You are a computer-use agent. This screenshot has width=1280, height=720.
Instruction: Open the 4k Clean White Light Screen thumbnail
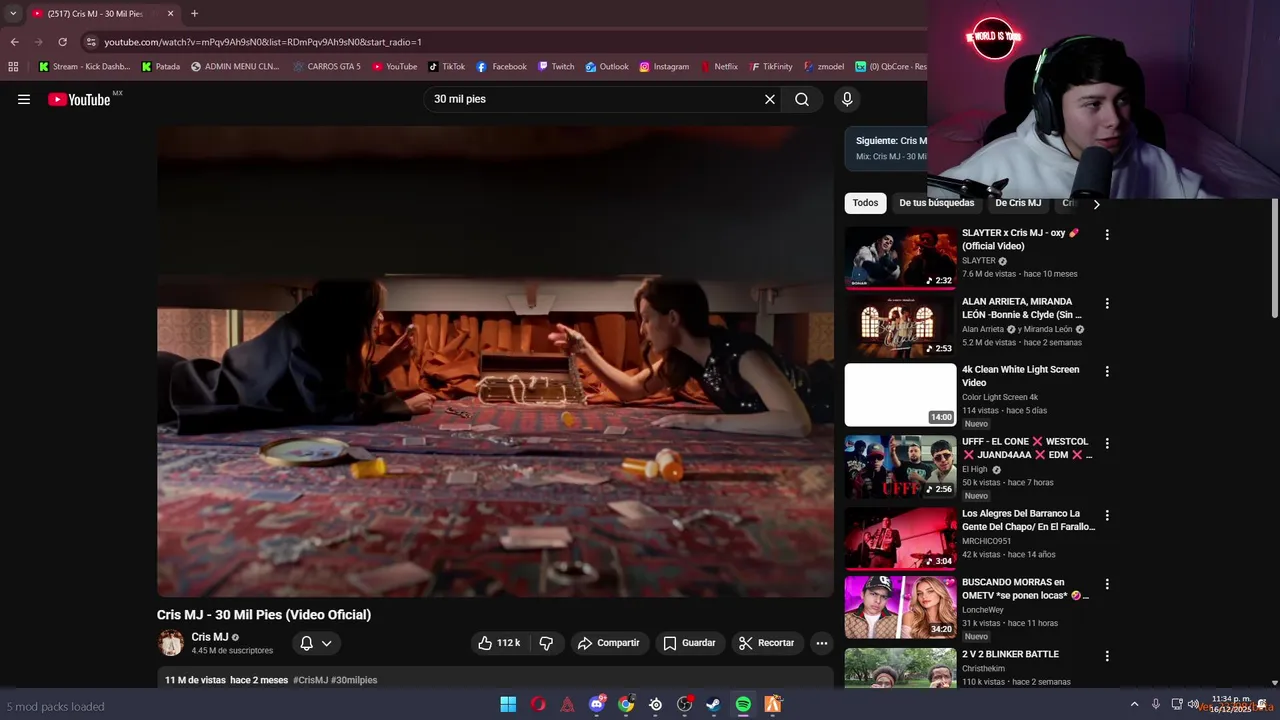[900, 394]
